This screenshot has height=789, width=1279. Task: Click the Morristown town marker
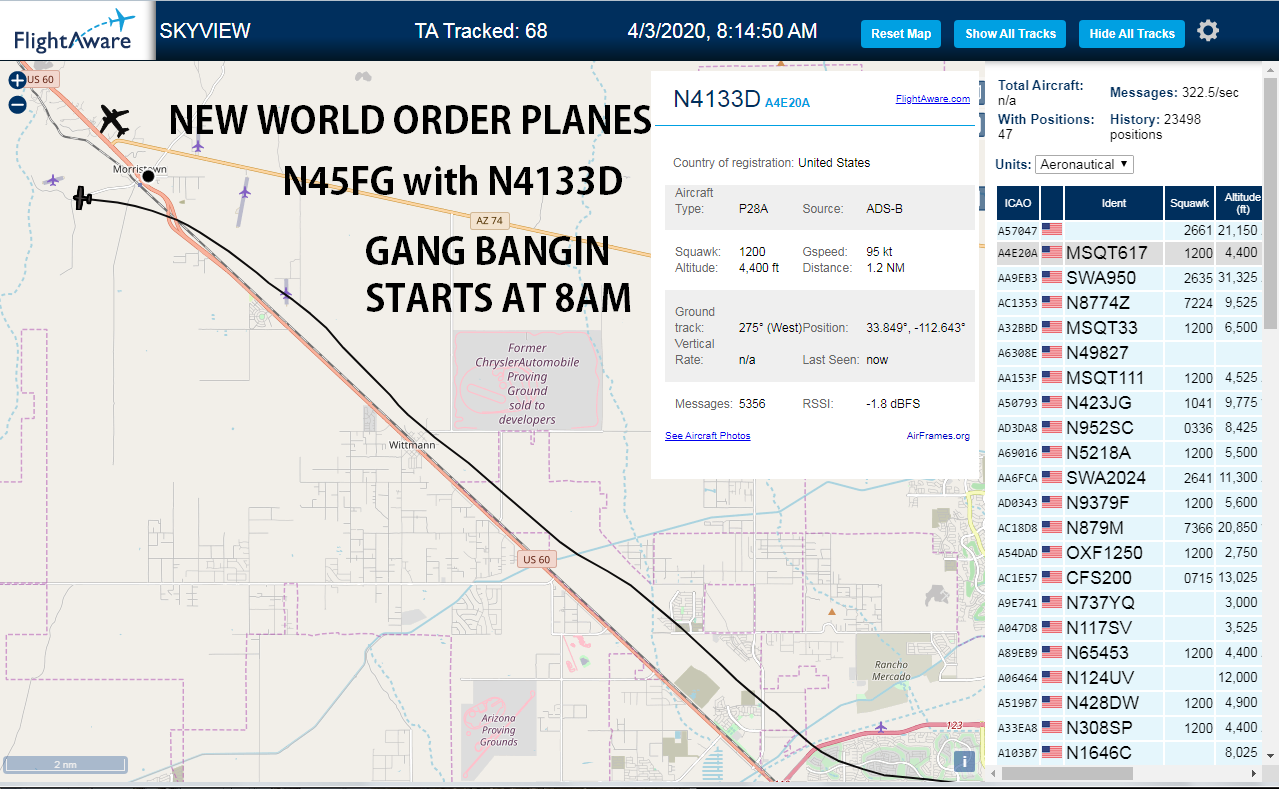point(148,176)
